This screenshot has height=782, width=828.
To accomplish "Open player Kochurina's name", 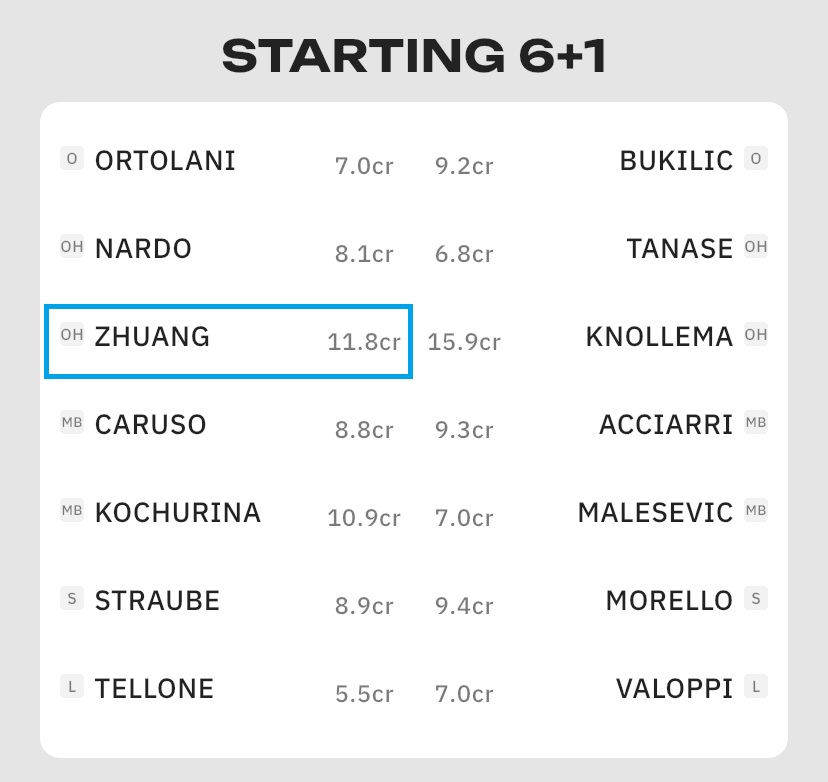I will [178, 513].
